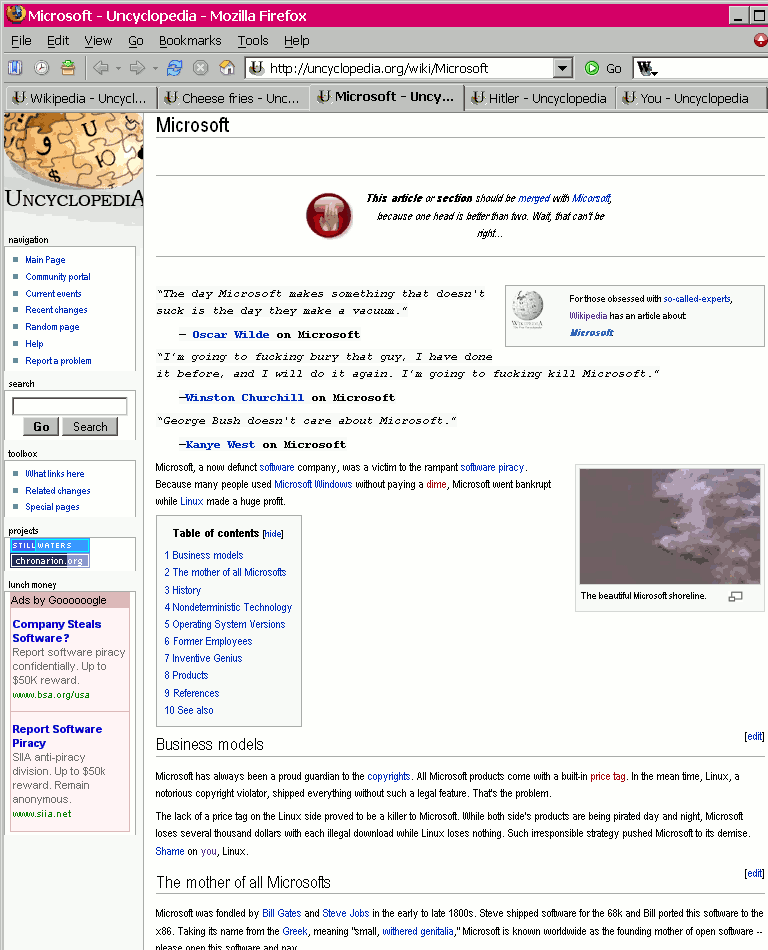Click the green Go arrow icon
768x950 pixels.
(x=592, y=68)
